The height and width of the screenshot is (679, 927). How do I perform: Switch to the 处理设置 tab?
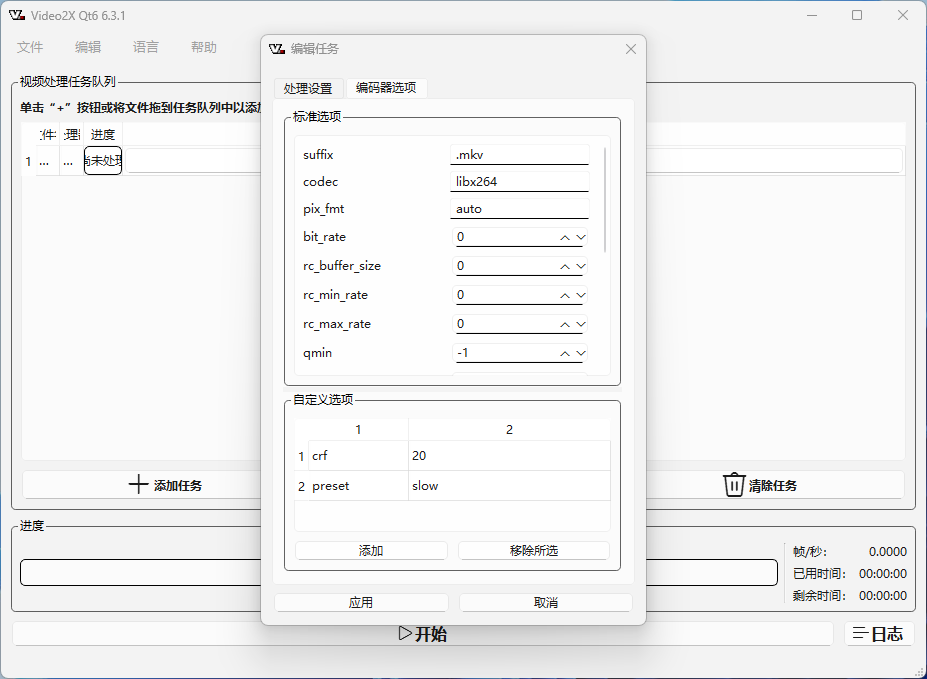coord(308,88)
